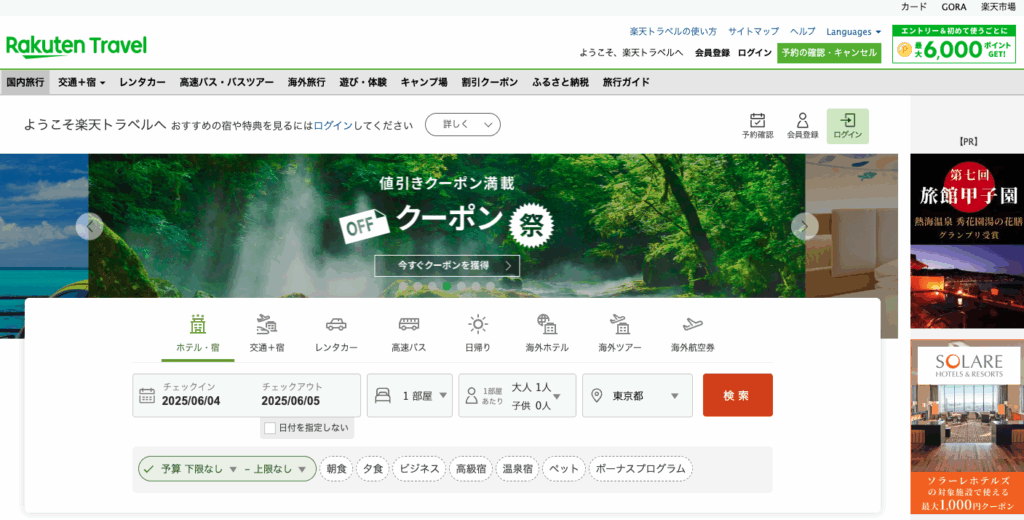
Task: Click the red 検索 search button
Action: [738, 395]
